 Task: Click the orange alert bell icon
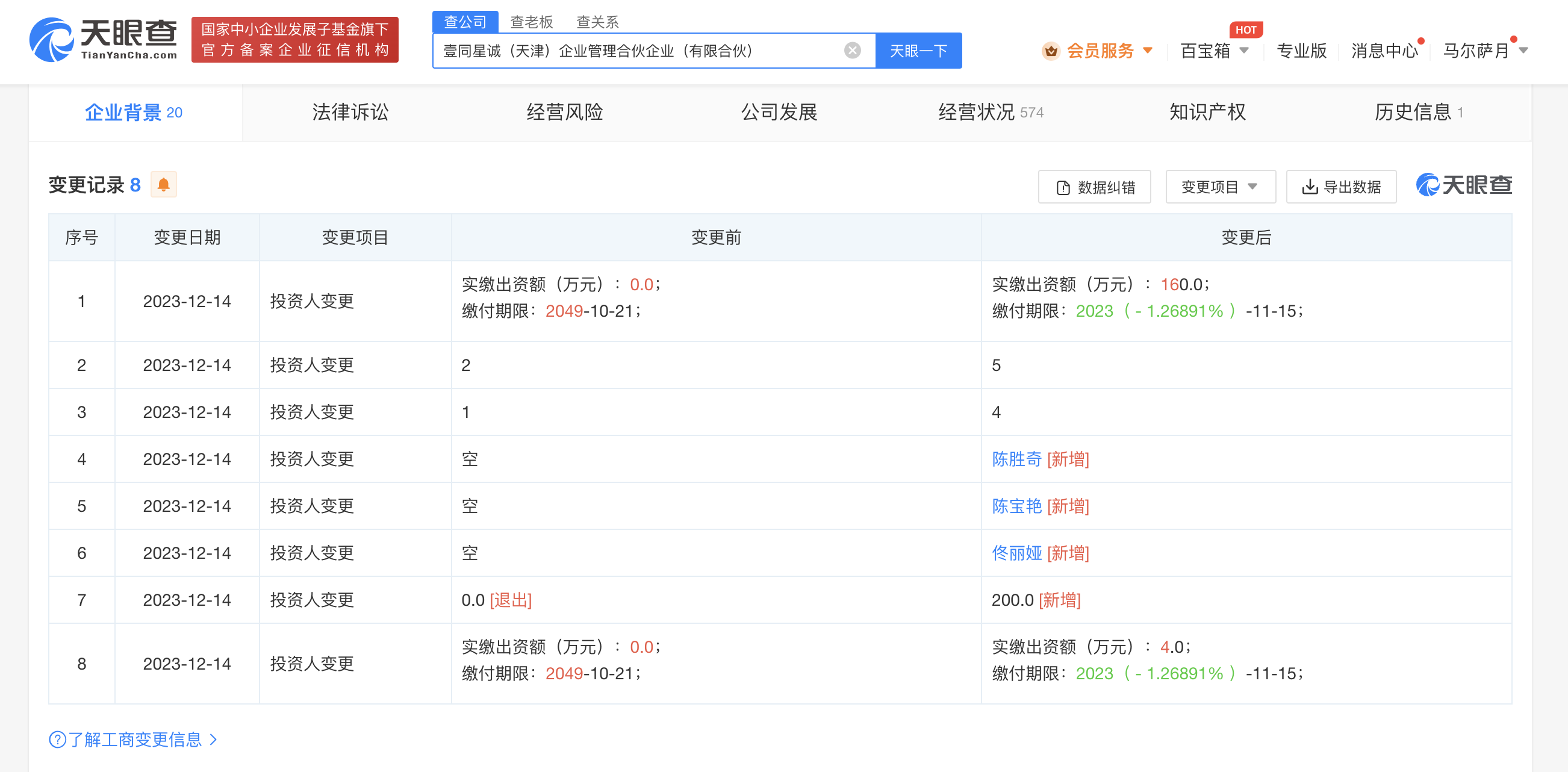click(x=163, y=184)
